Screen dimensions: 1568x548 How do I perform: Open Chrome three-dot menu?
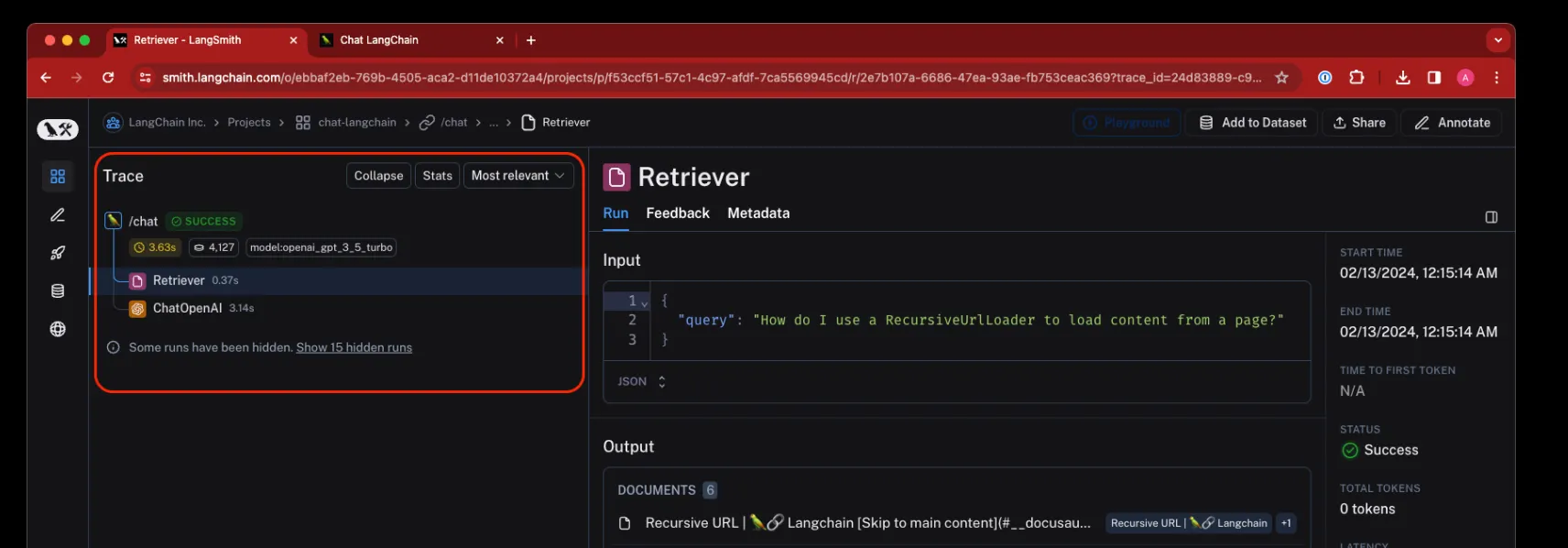pyautogui.click(x=1497, y=78)
